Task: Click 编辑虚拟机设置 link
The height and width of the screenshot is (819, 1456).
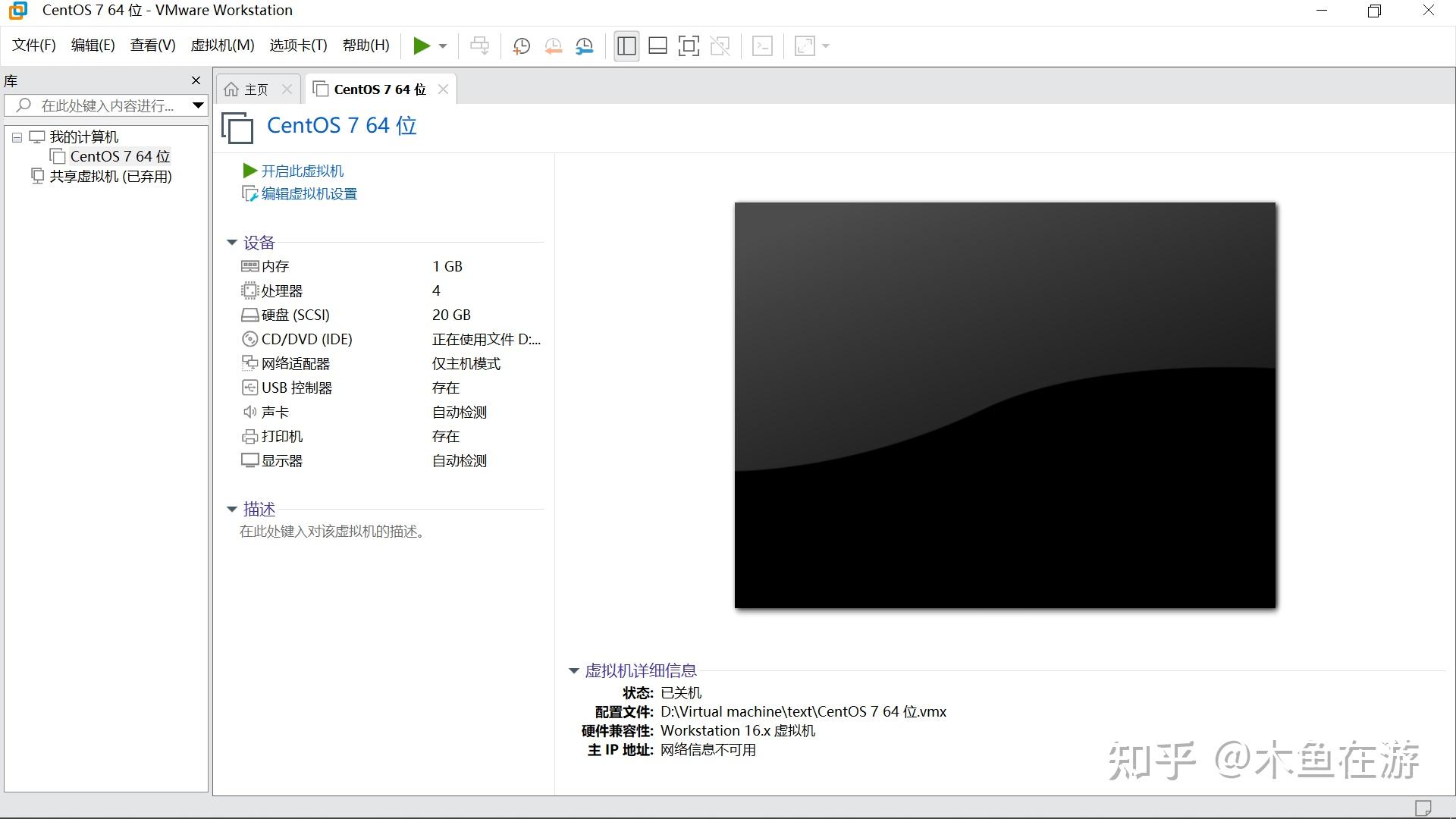Action: [x=308, y=193]
